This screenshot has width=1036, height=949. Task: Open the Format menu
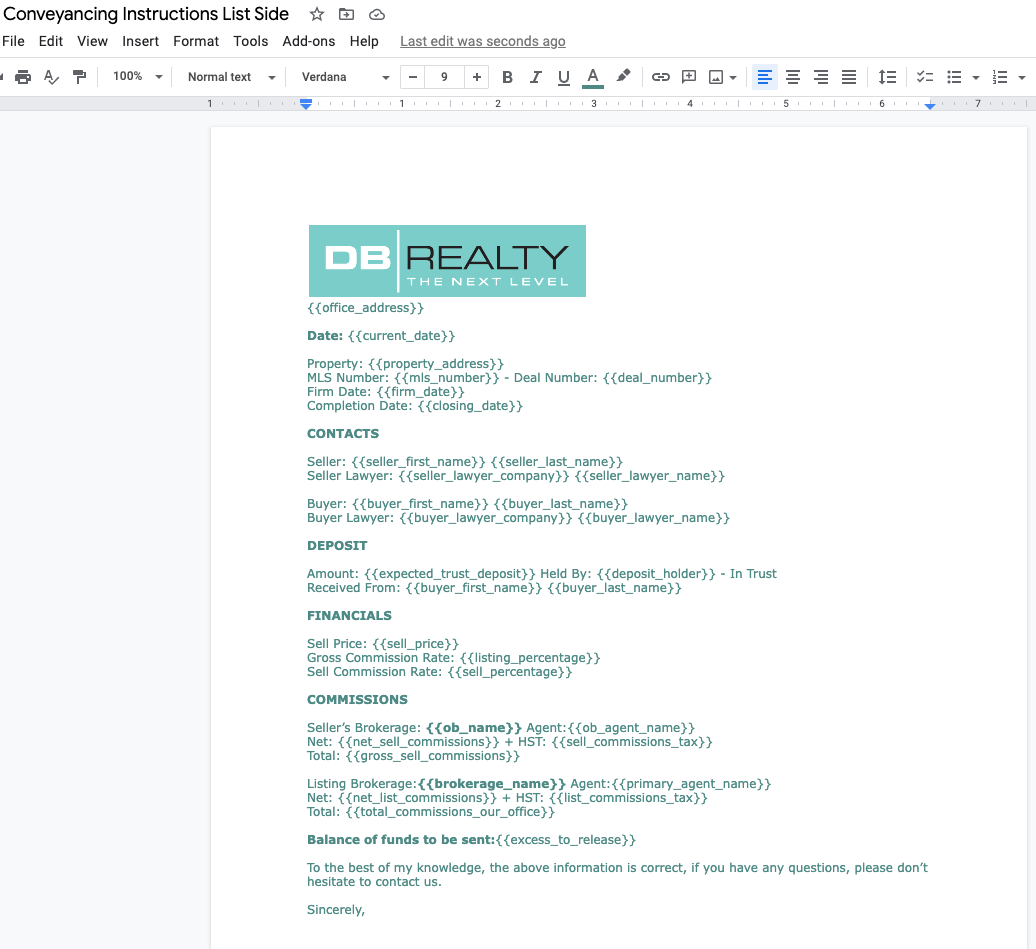pos(196,41)
